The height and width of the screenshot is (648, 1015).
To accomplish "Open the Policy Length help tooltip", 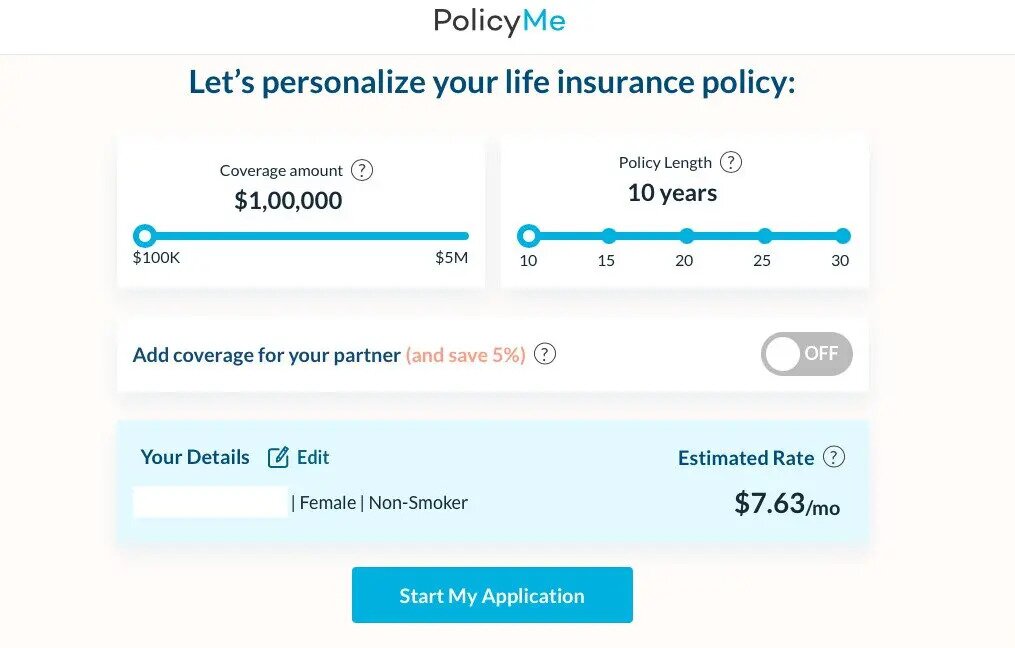I will tap(730, 162).
